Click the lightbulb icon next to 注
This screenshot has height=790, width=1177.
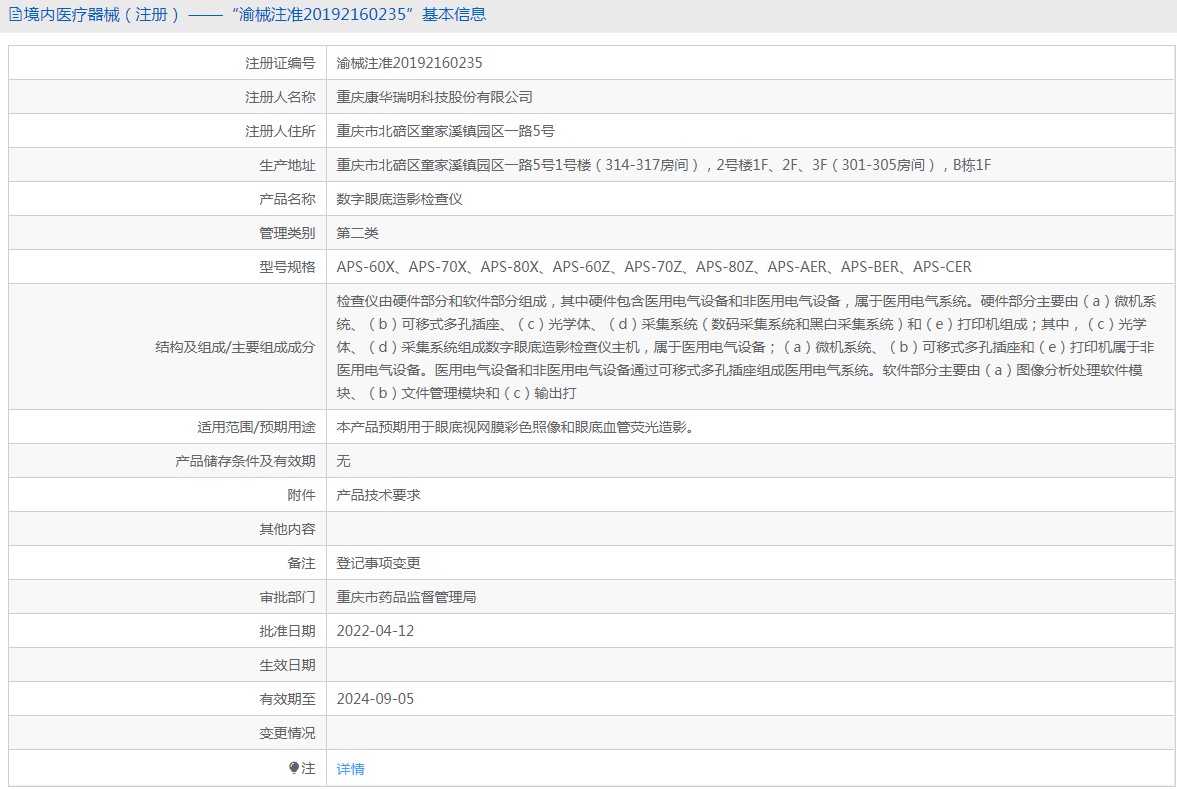pos(293,767)
